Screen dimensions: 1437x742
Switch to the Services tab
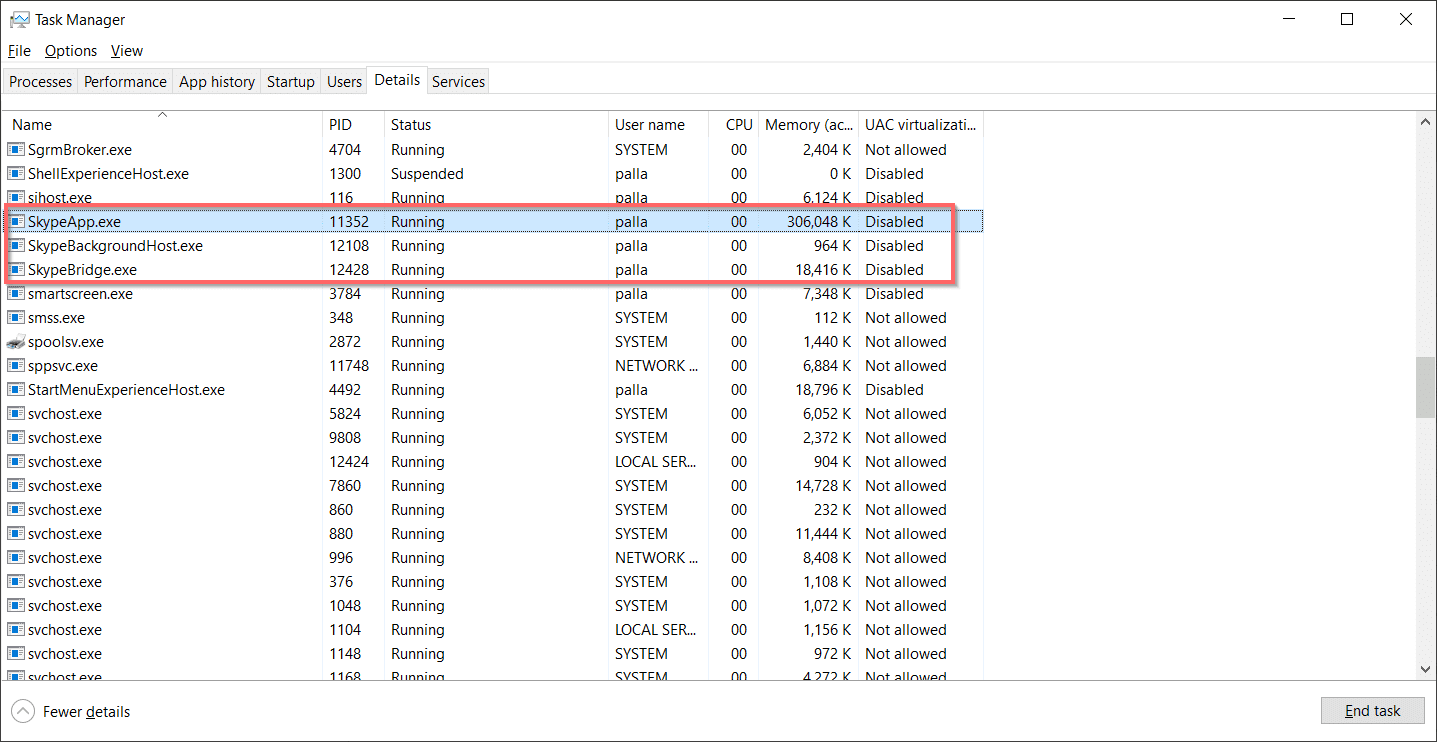458,82
